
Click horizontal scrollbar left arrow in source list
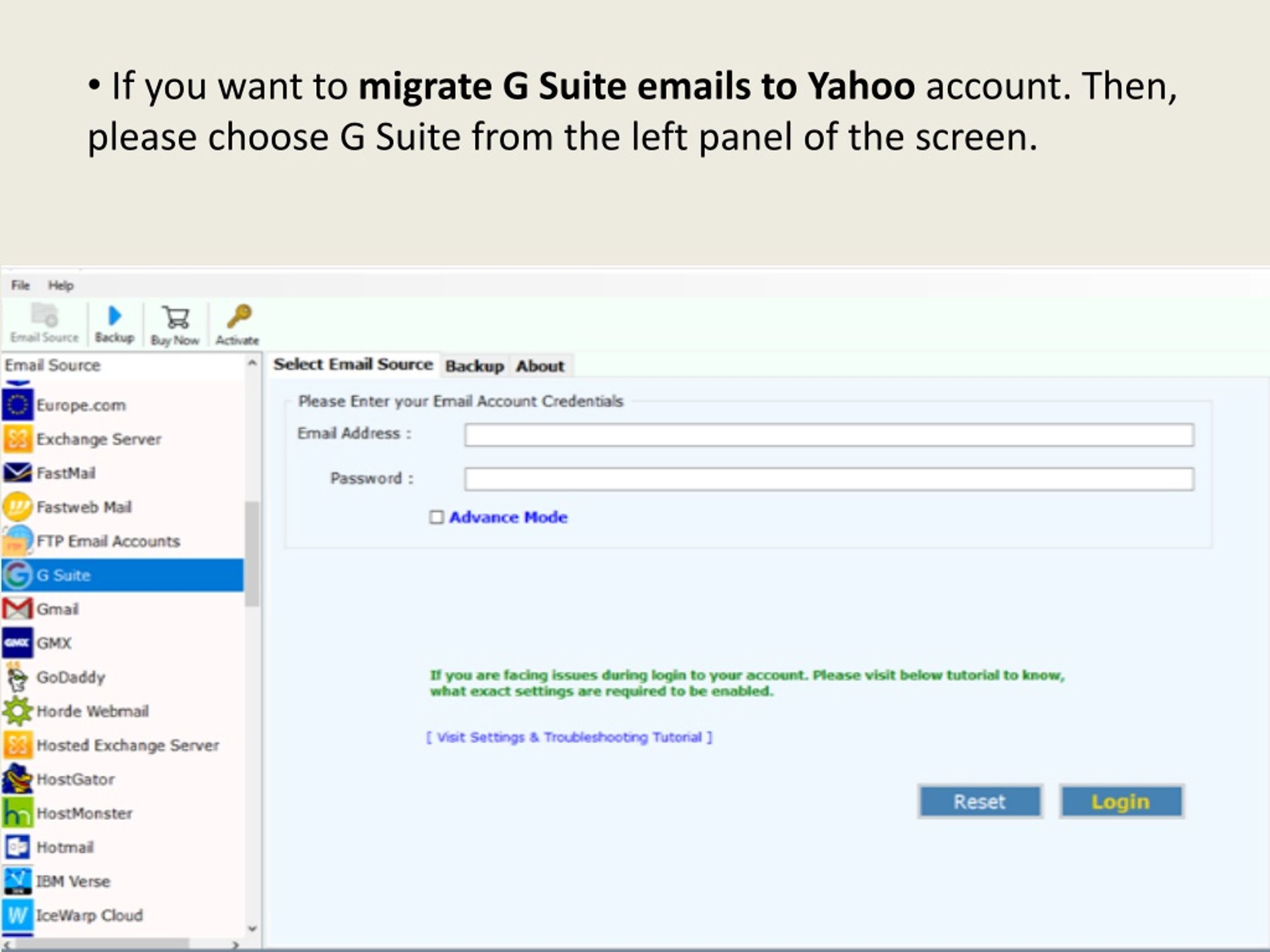pyautogui.click(x=6, y=945)
